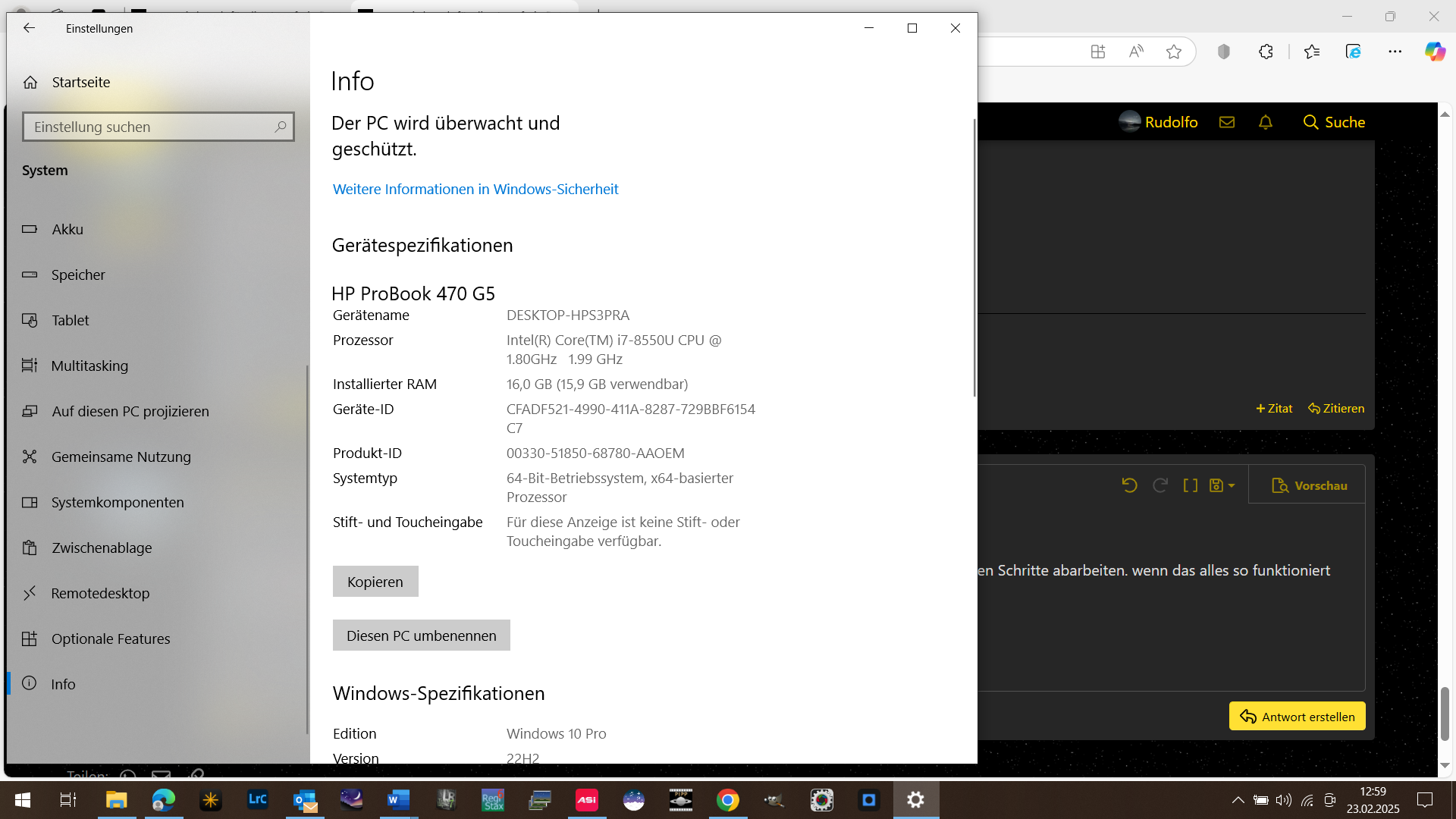The width and height of the screenshot is (1456, 819).
Task: Open the Windows notification center icon
Action: pyautogui.click(x=1425, y=800)
